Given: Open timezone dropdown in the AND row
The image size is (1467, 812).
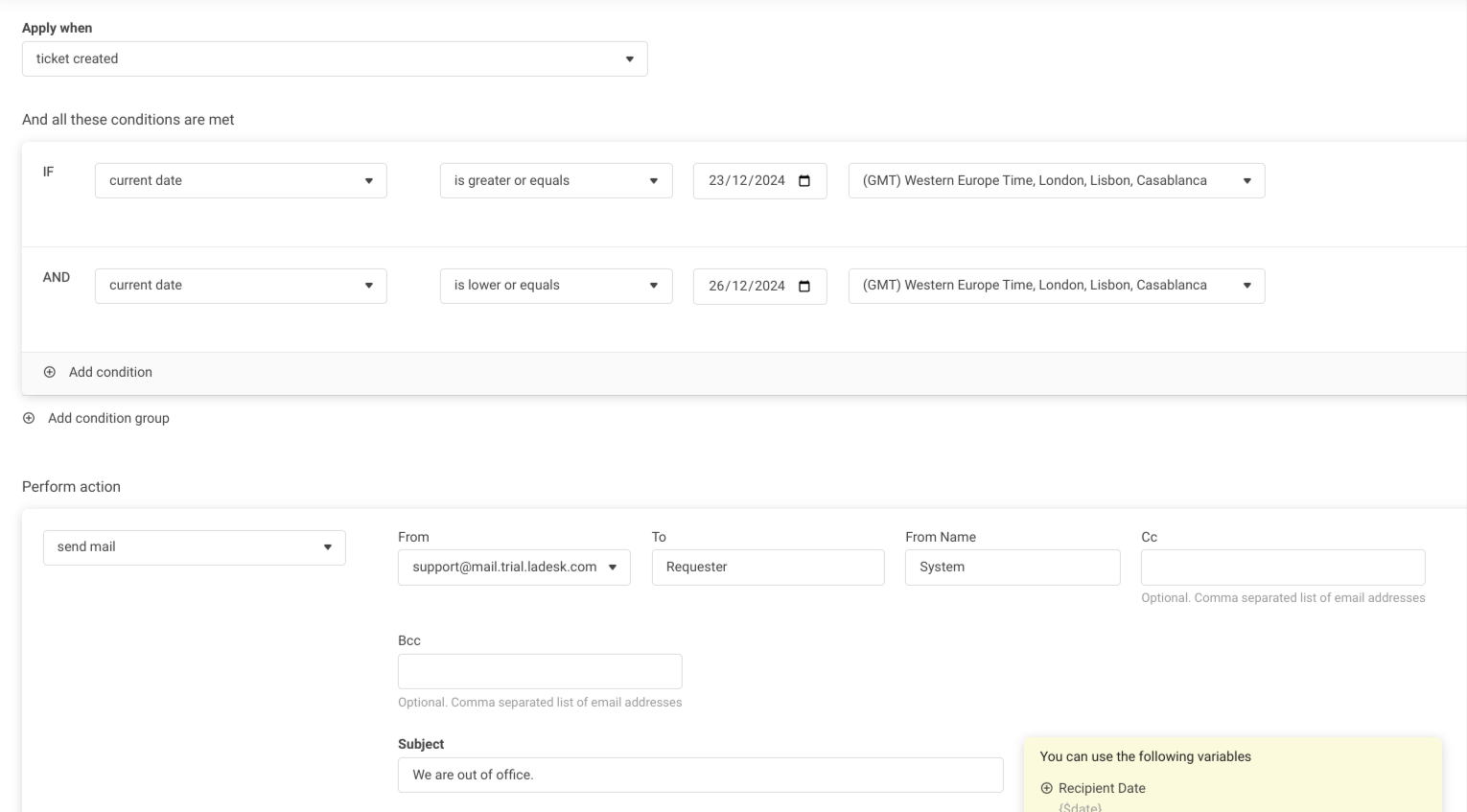Looking at the screenshot, I should click(x=1056, y=286).
